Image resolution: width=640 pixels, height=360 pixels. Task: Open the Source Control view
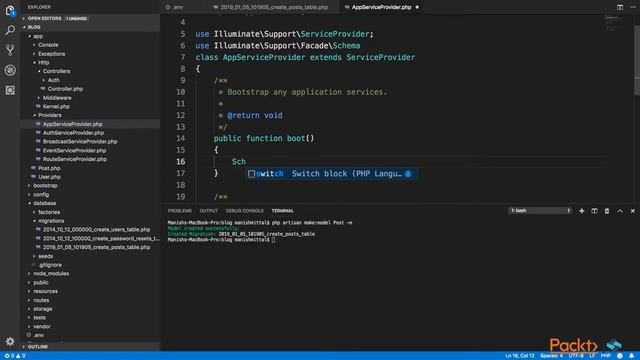click(x=10, y=50)
